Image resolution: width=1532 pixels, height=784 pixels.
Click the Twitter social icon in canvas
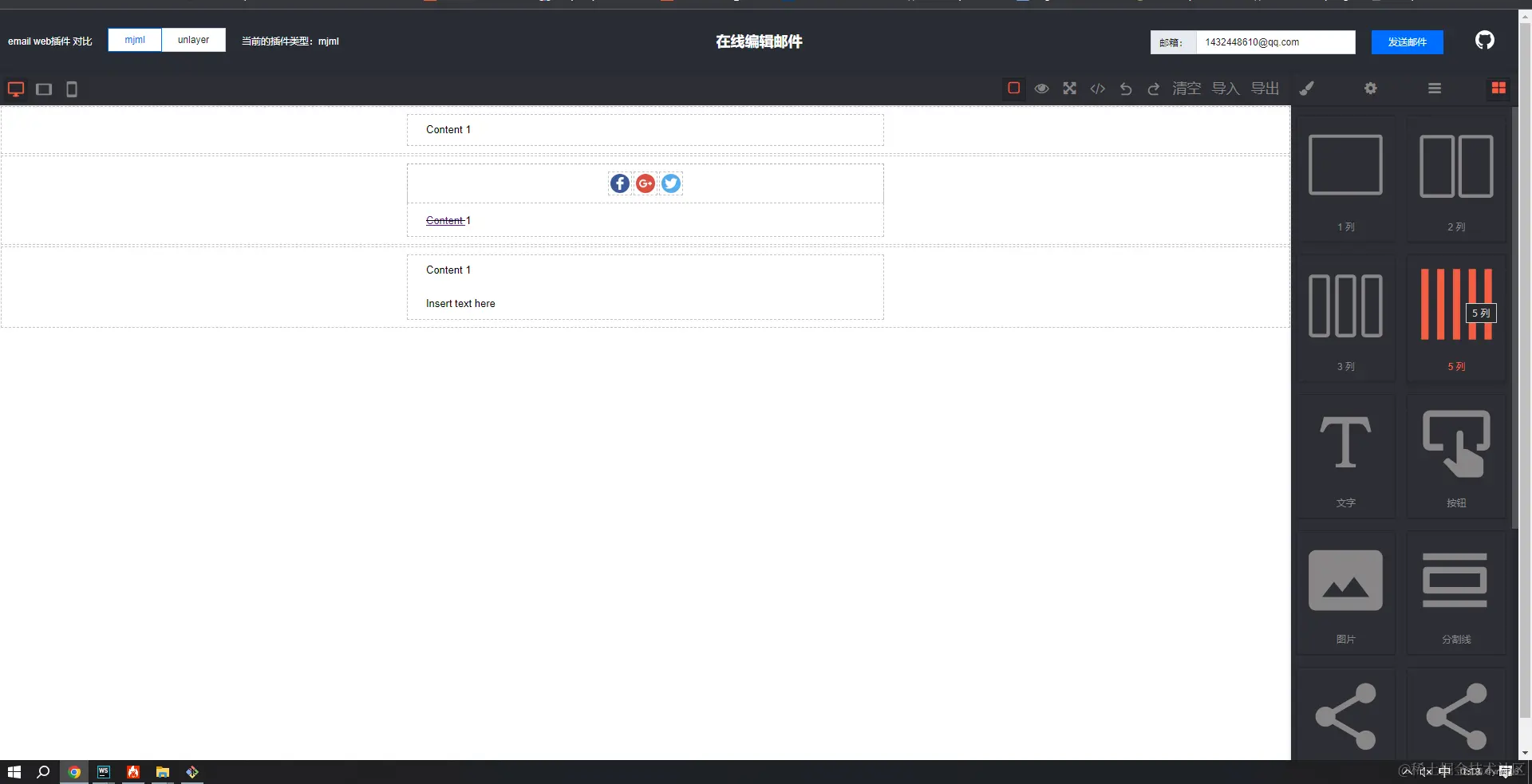coord(671,183)
